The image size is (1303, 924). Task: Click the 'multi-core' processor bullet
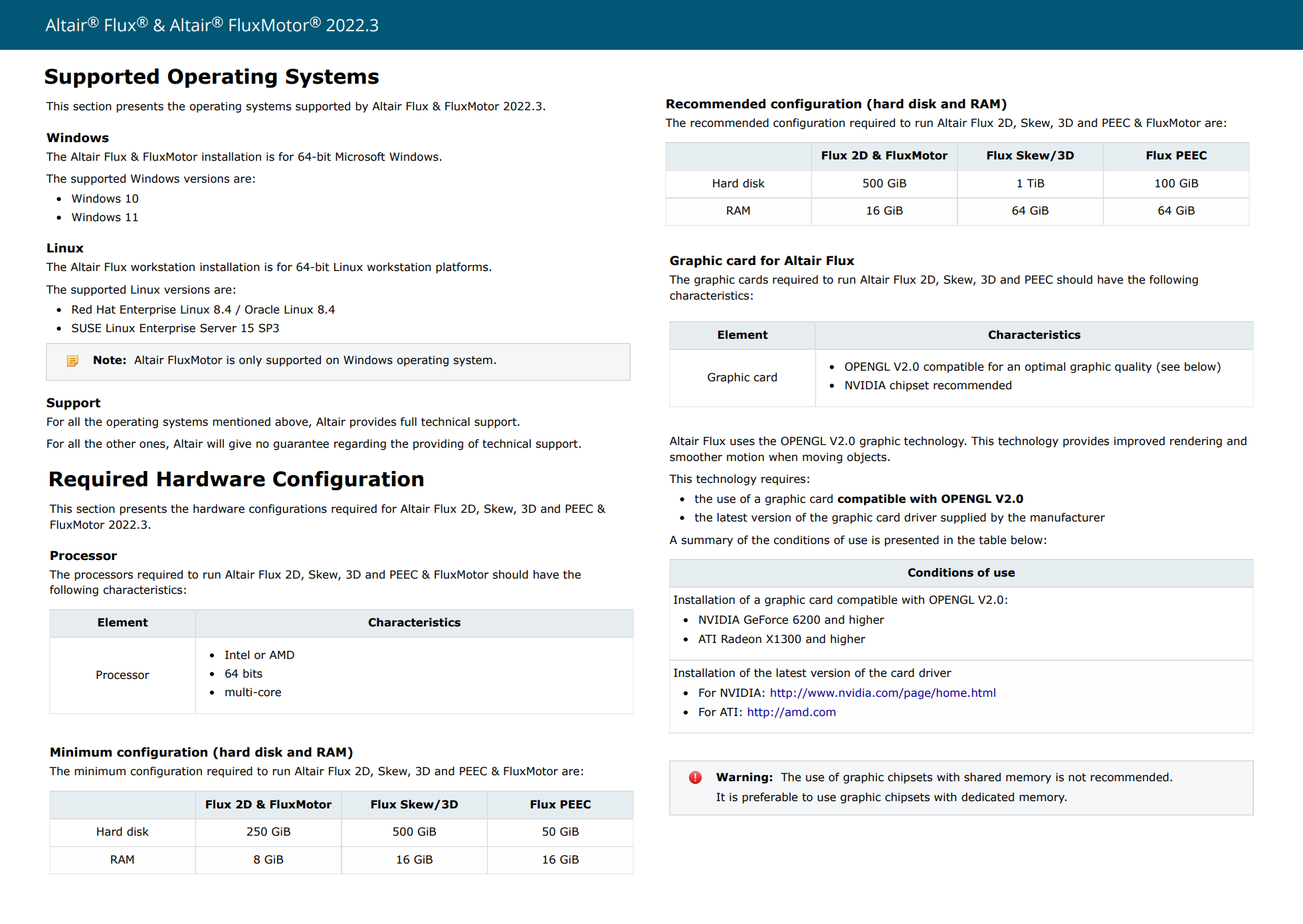253,692
